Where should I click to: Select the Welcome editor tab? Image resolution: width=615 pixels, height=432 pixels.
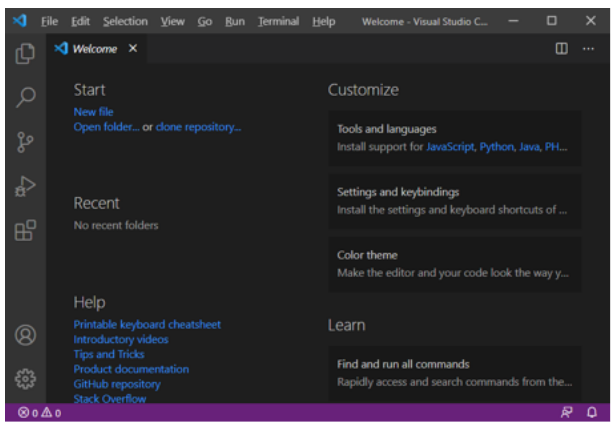96,49
